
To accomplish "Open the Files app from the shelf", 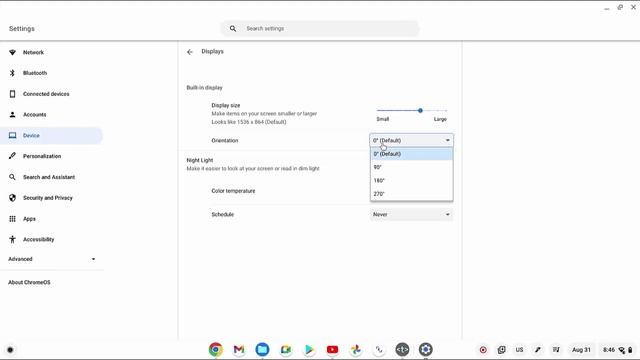I will (x=262, y=349).
